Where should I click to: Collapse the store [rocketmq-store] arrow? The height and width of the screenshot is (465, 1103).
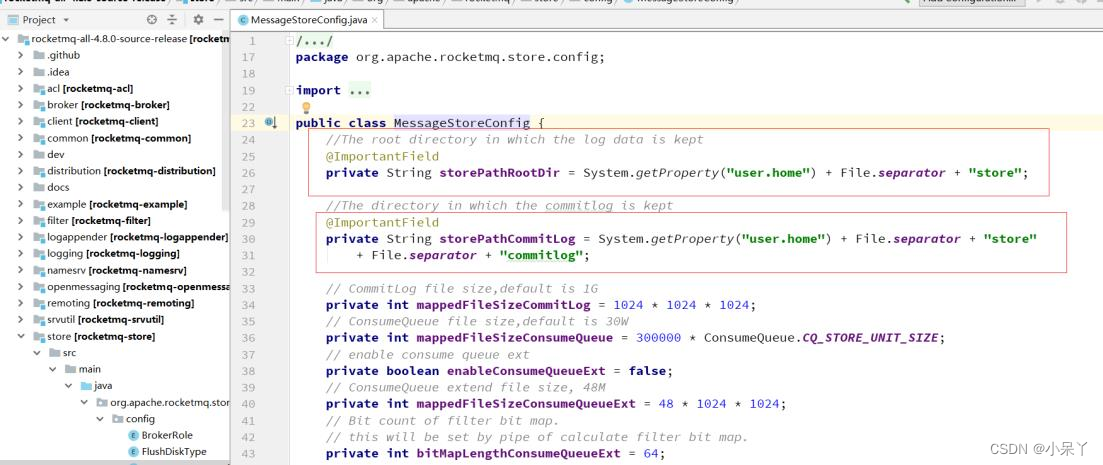tap(23, 336)
